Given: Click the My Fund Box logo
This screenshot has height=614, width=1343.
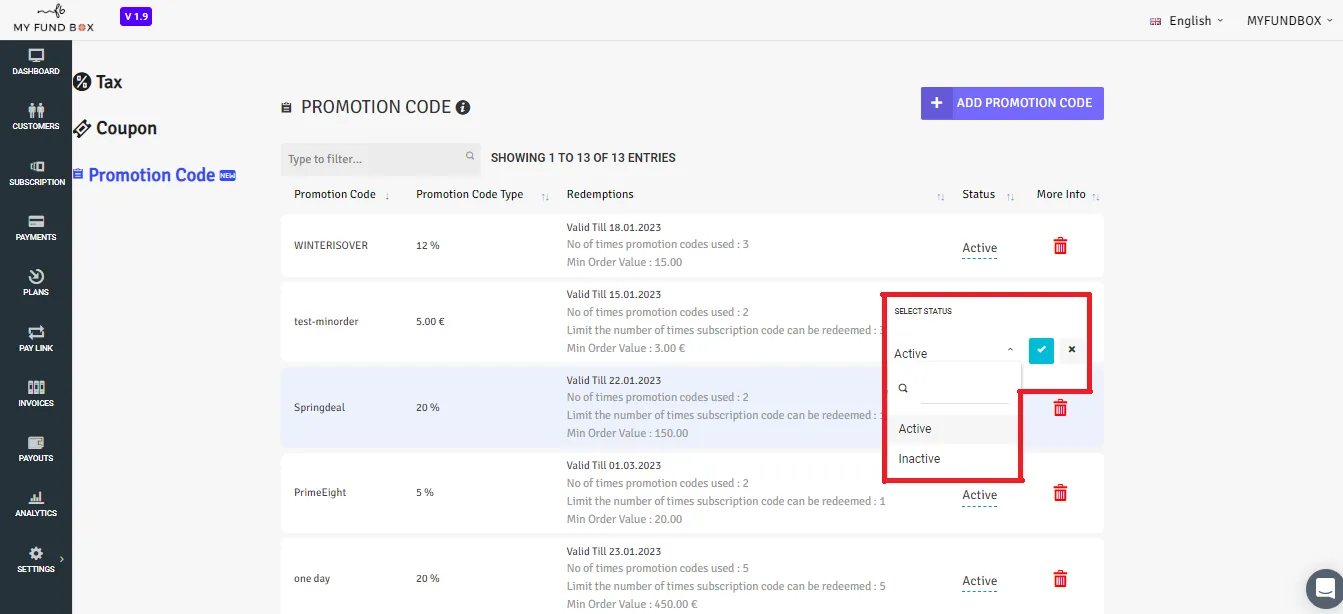Looking at the screenshot, I should (53, 18).
